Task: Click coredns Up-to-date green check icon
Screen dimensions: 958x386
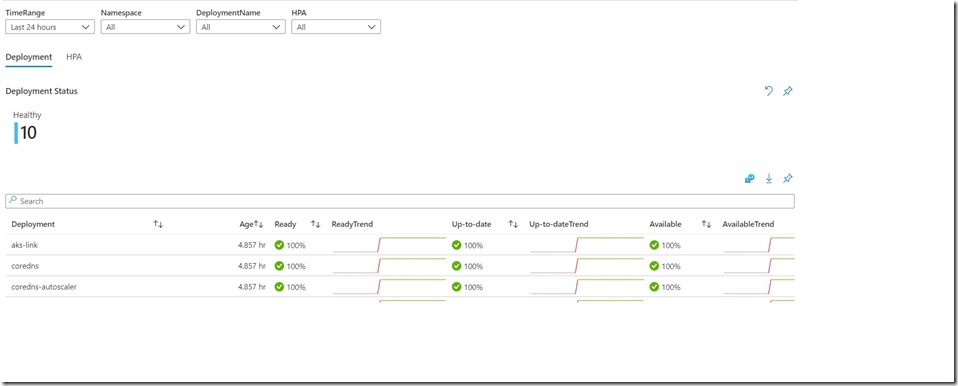Action: click(456, 266)
